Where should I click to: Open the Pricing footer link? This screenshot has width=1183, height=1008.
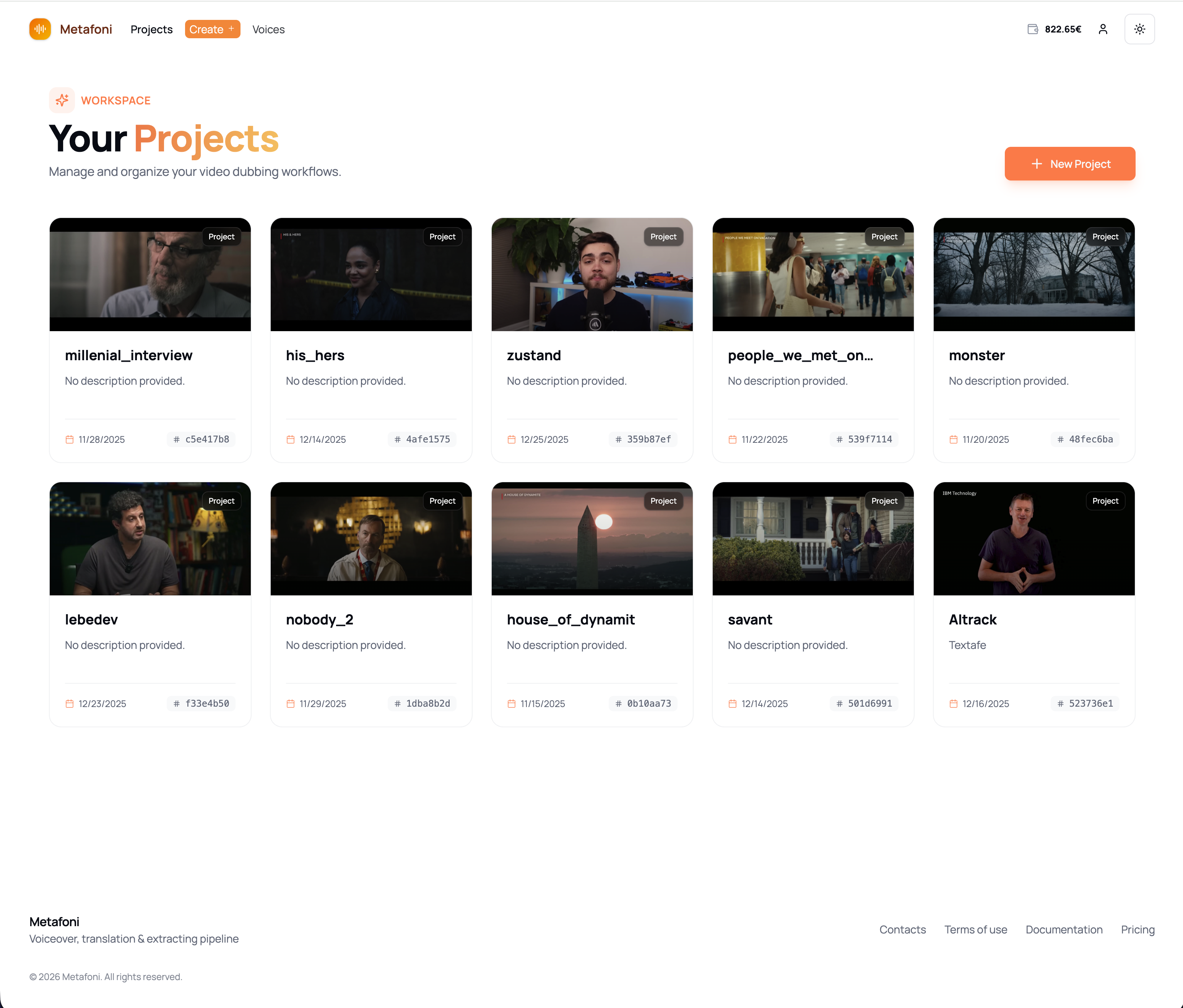1137,930
